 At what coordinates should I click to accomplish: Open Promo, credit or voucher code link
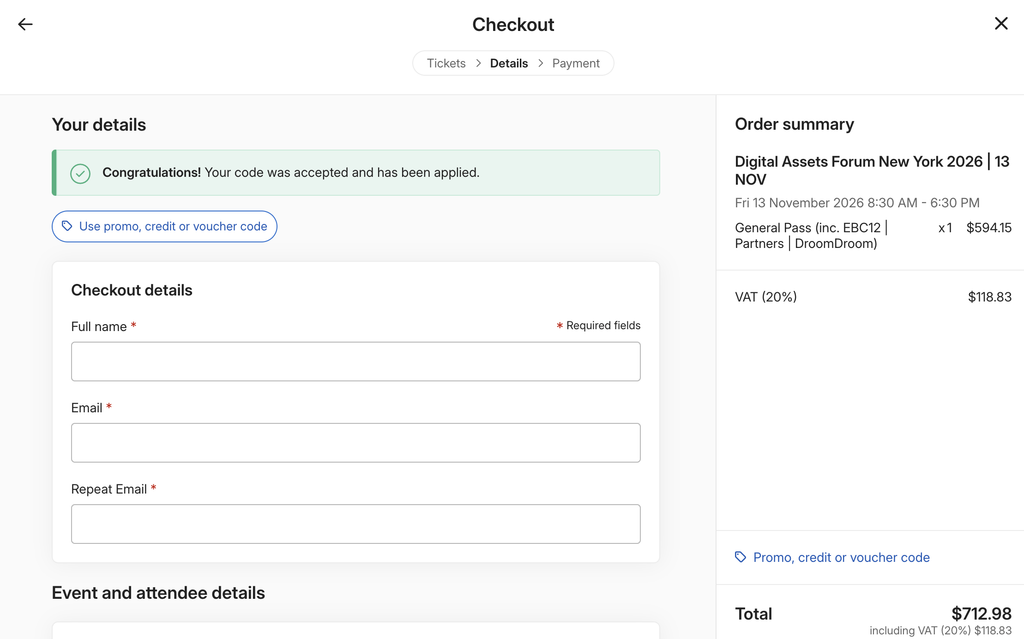click(x=841, y=557)
